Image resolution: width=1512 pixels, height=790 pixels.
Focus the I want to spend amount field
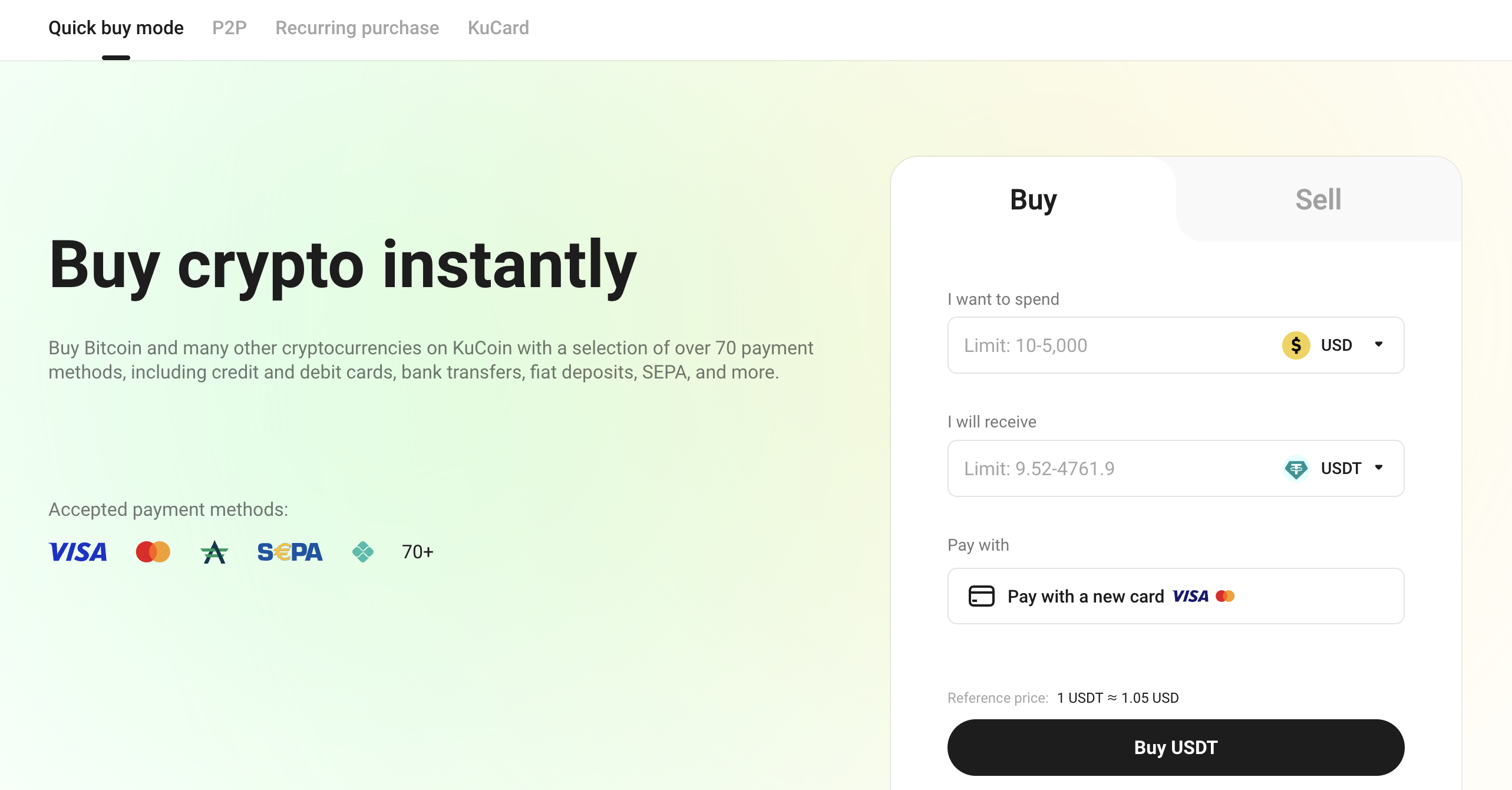click(x=1108, y=345)
